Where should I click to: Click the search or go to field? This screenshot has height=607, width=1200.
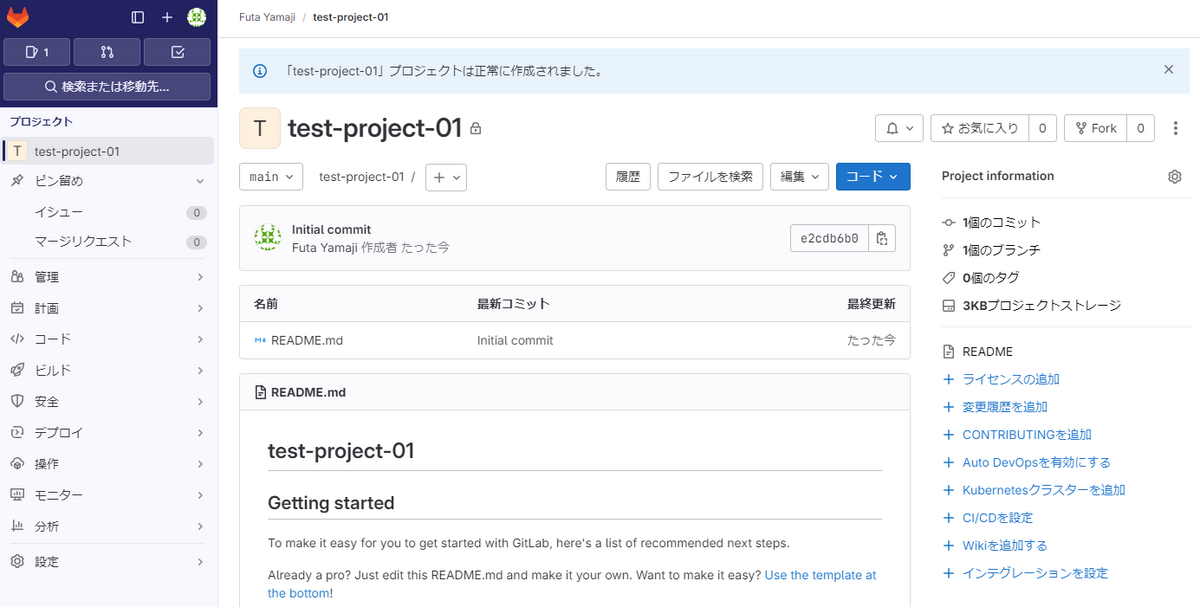click(107, 86)
